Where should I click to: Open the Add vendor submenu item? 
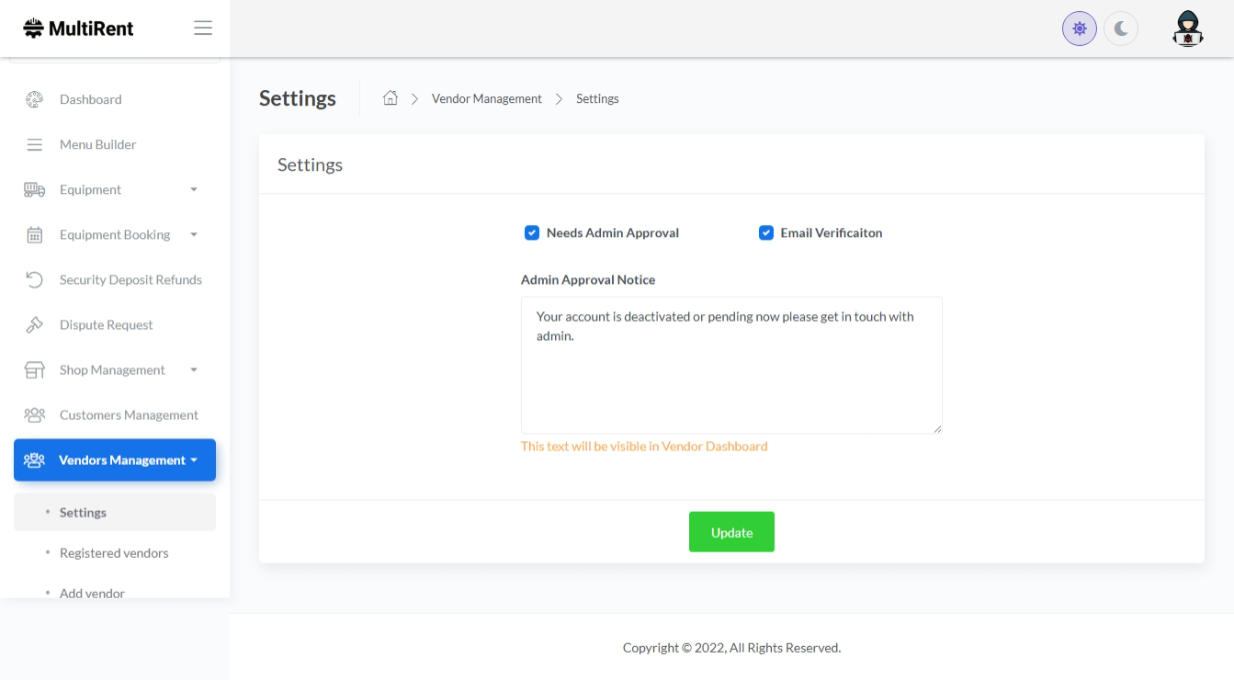point(92,592)
